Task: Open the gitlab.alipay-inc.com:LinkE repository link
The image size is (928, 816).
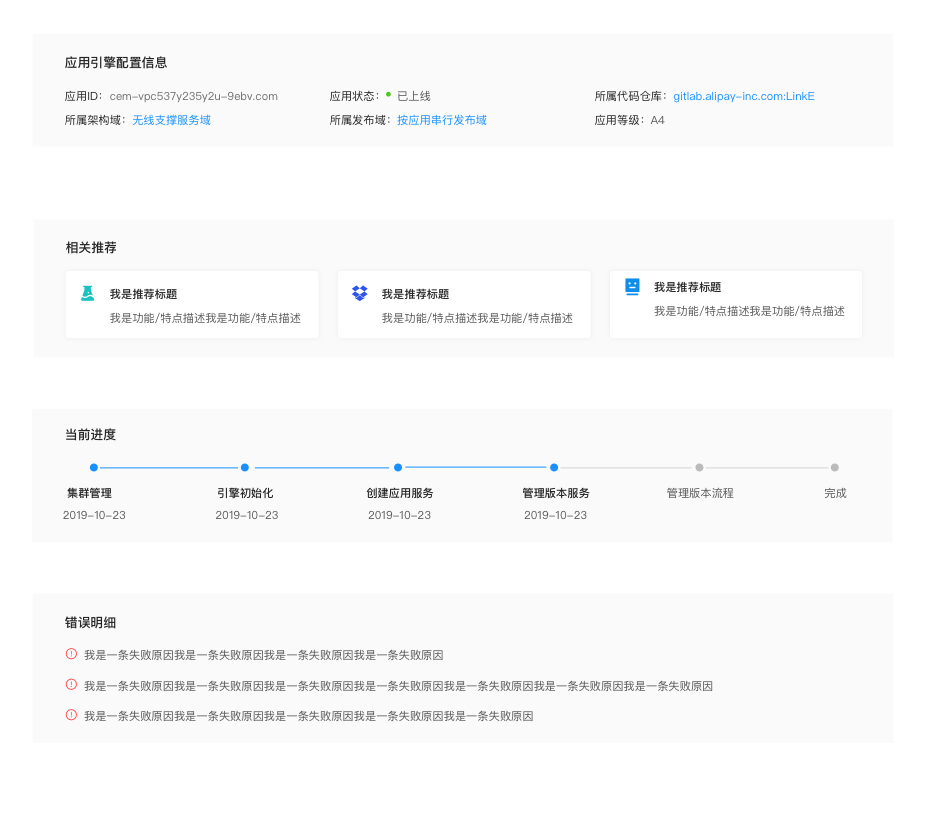Action: (x=743, y=96)
